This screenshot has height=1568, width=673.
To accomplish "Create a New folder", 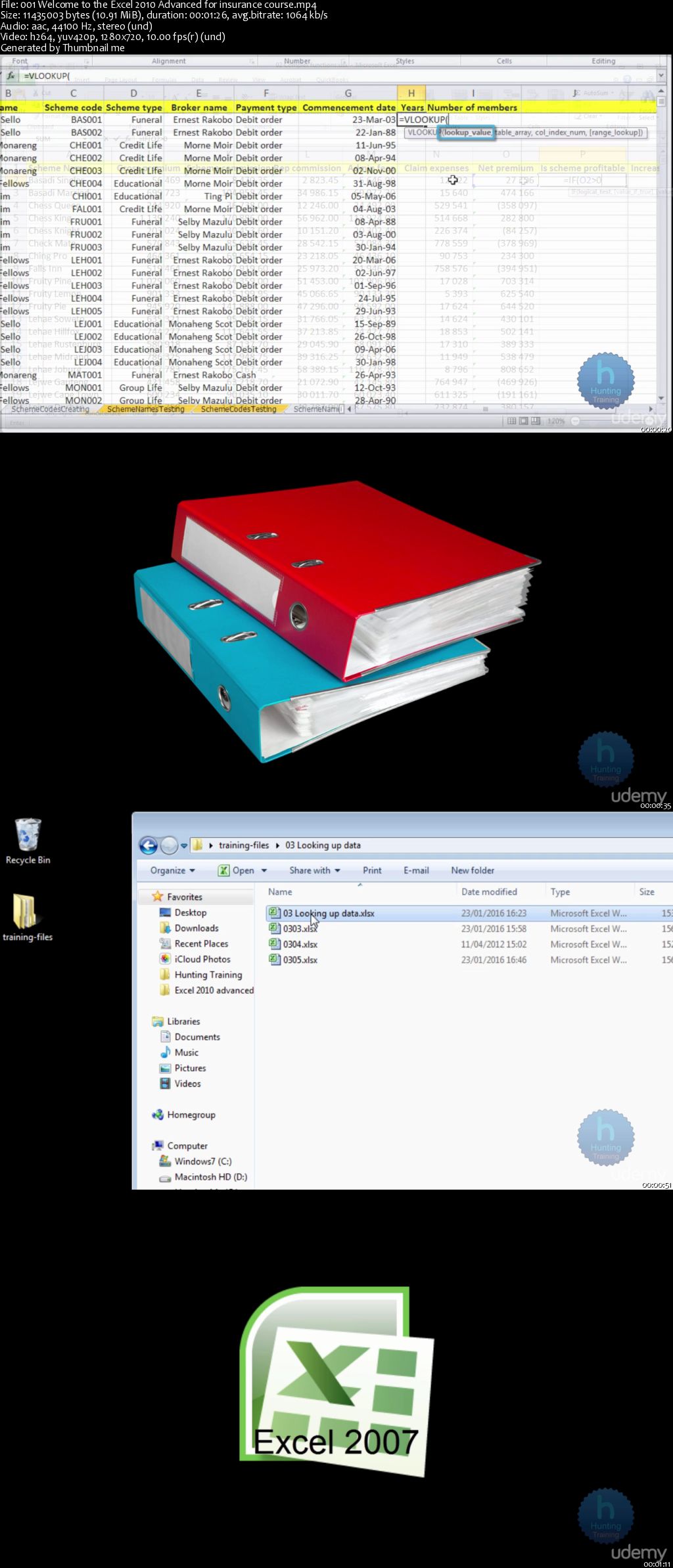I will (x=473, y=870).
